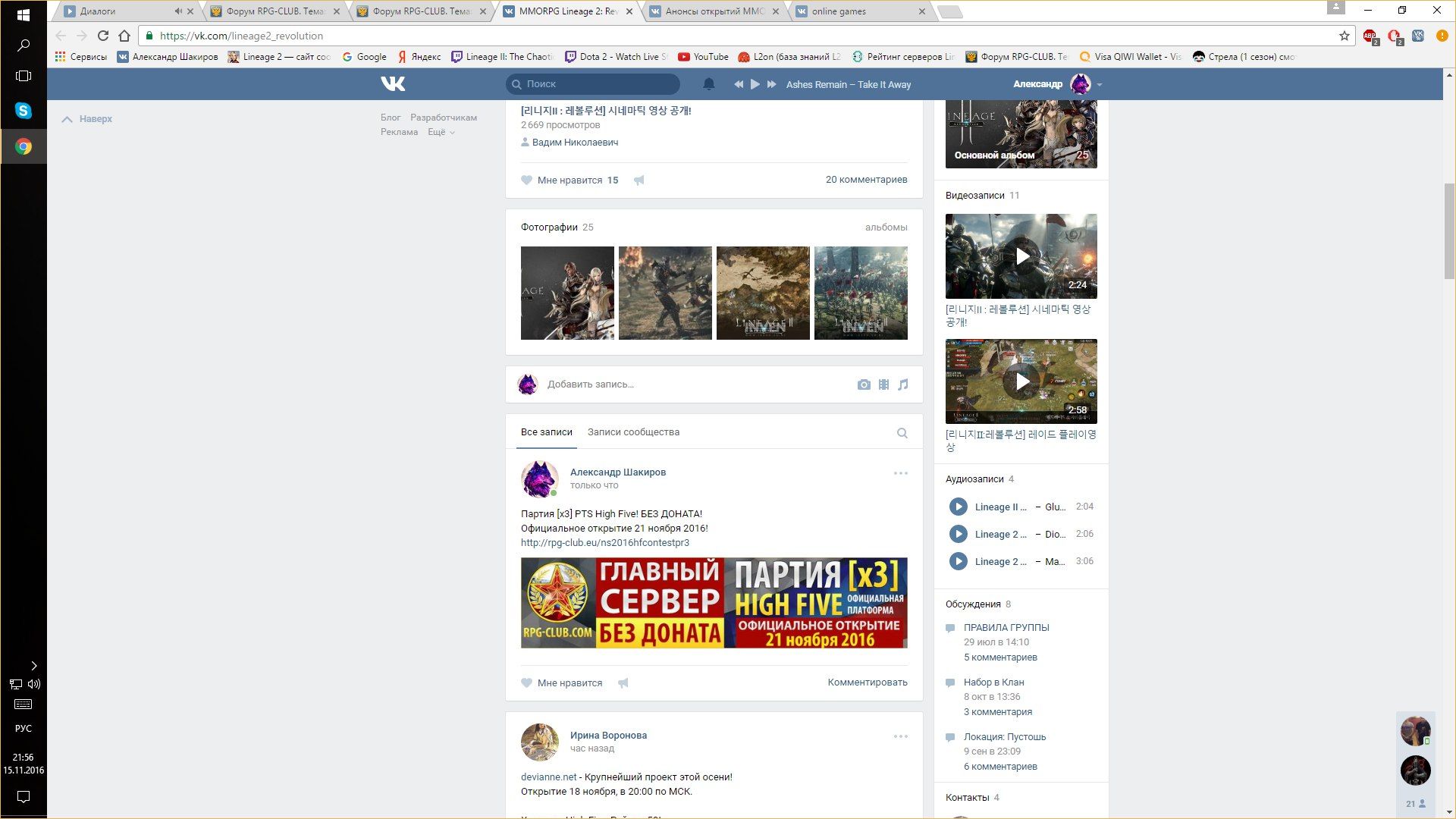Open options menu on Ирина Воронова post
The image size is (1456, 819).
click(900, 736)
